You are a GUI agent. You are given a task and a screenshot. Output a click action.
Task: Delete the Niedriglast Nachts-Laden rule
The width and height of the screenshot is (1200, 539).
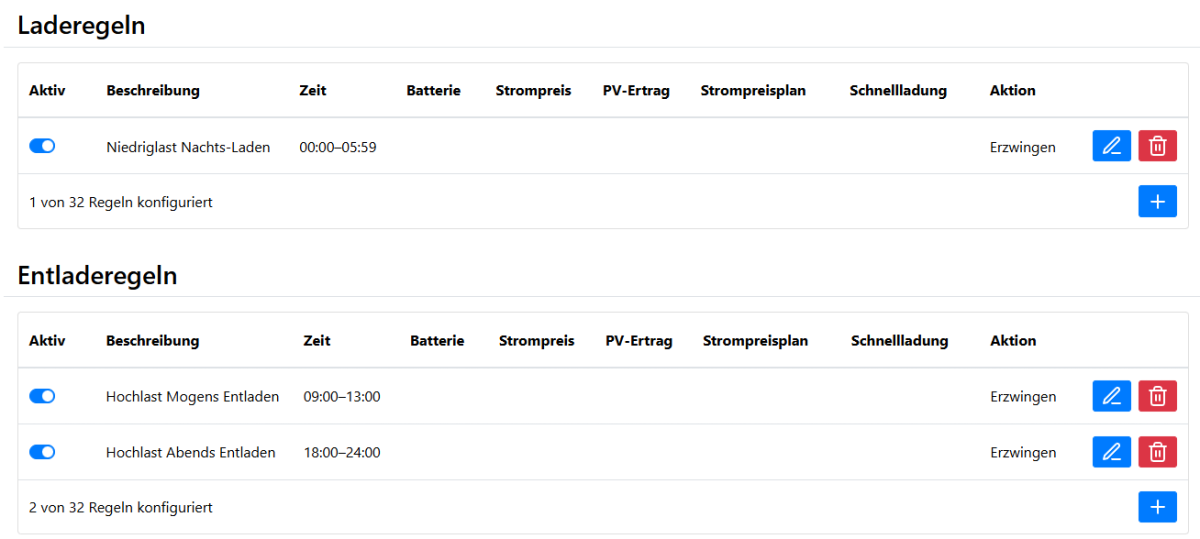(1157, 146)
